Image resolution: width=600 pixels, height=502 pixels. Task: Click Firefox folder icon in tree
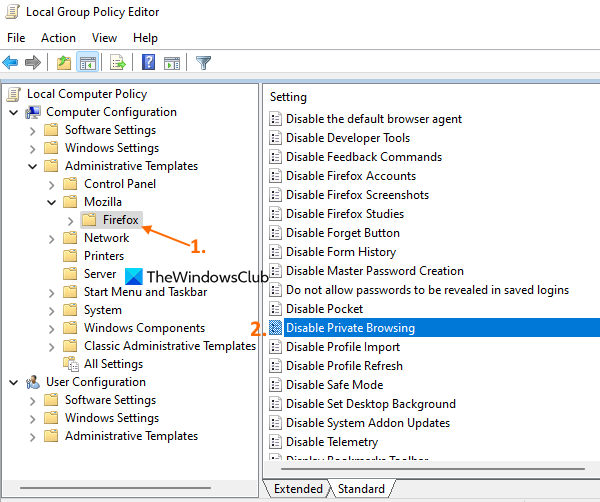89,220
